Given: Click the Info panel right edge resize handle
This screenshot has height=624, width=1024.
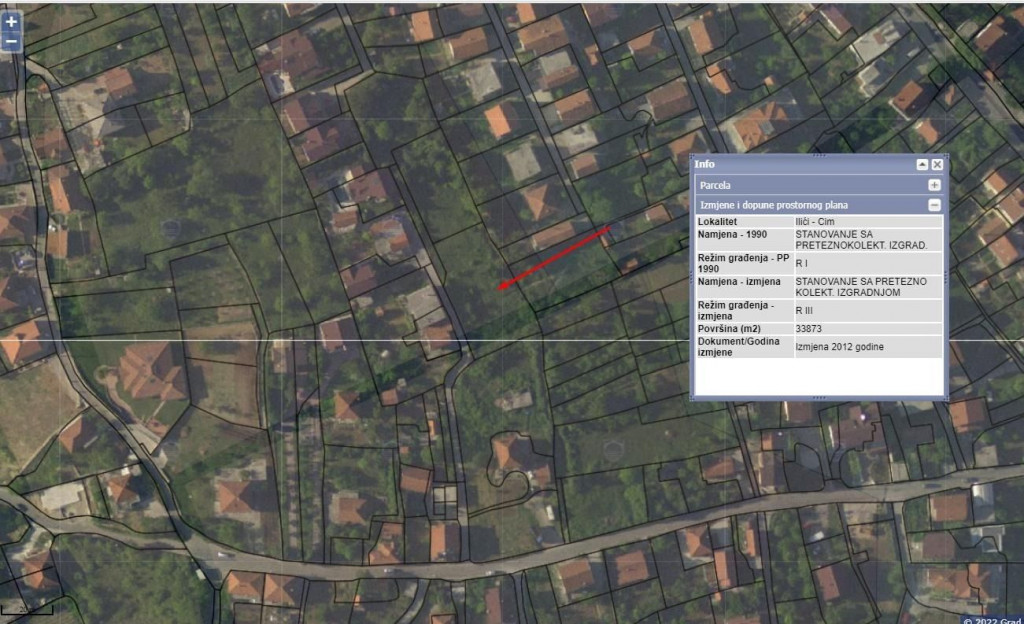Looking at the screenshot, I should coord(946,277).
